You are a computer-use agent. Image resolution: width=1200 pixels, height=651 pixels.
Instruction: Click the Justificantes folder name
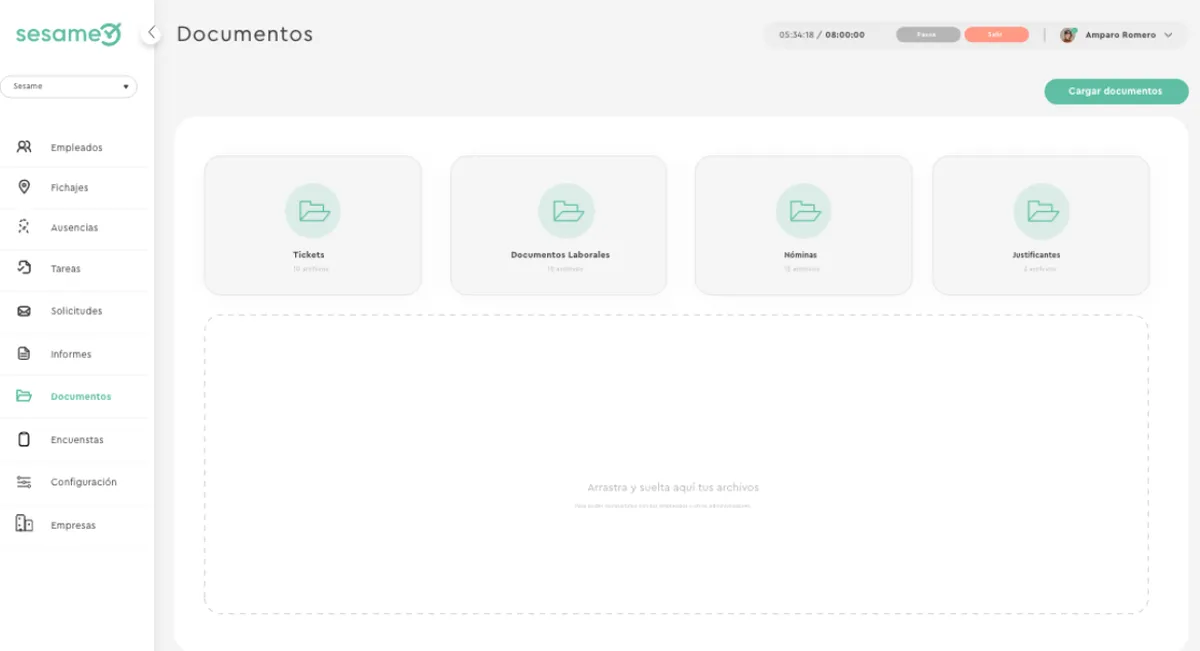(x=1036, y=255)
